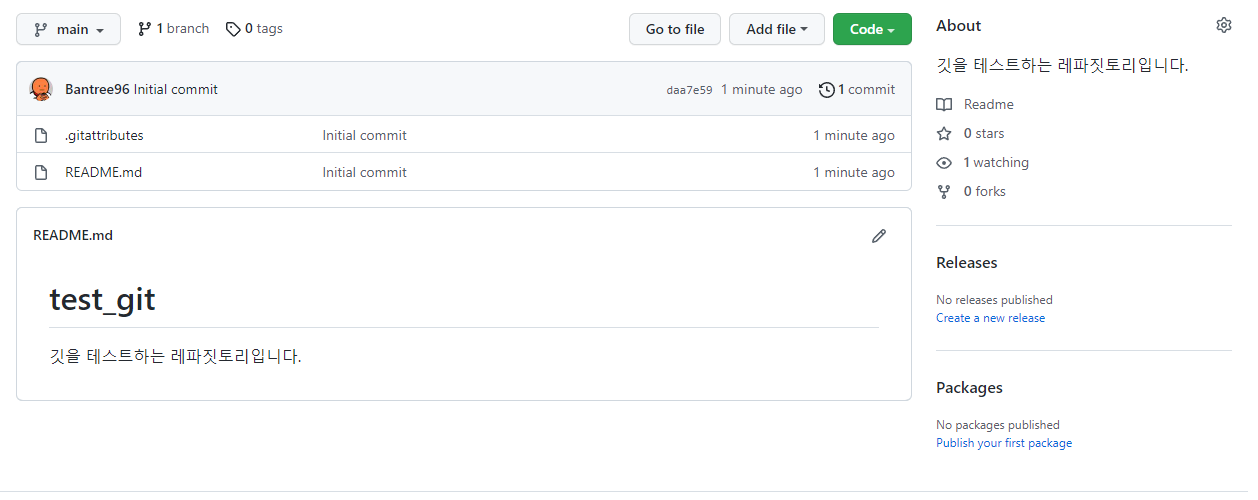1258x500 pixels.
Task: Jump to the Readme link in About
Action: pyautogui.click(x=988, y=104)
